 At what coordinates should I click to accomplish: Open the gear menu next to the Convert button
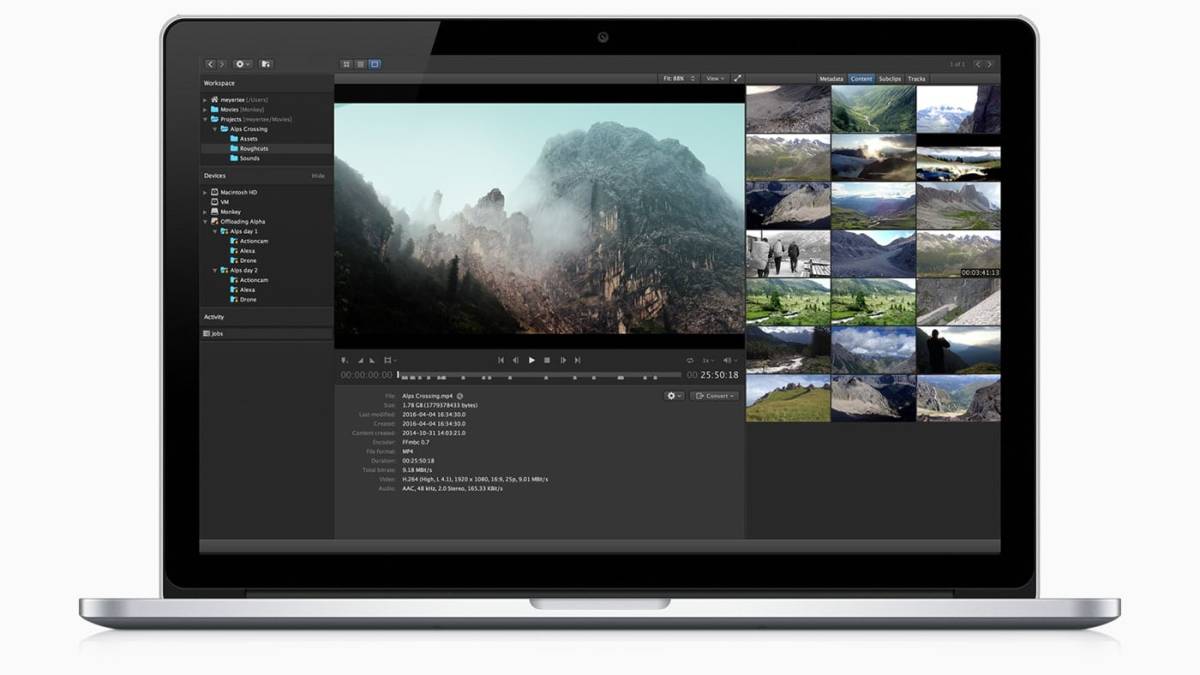pyautogui.click(x=673, y=396)
